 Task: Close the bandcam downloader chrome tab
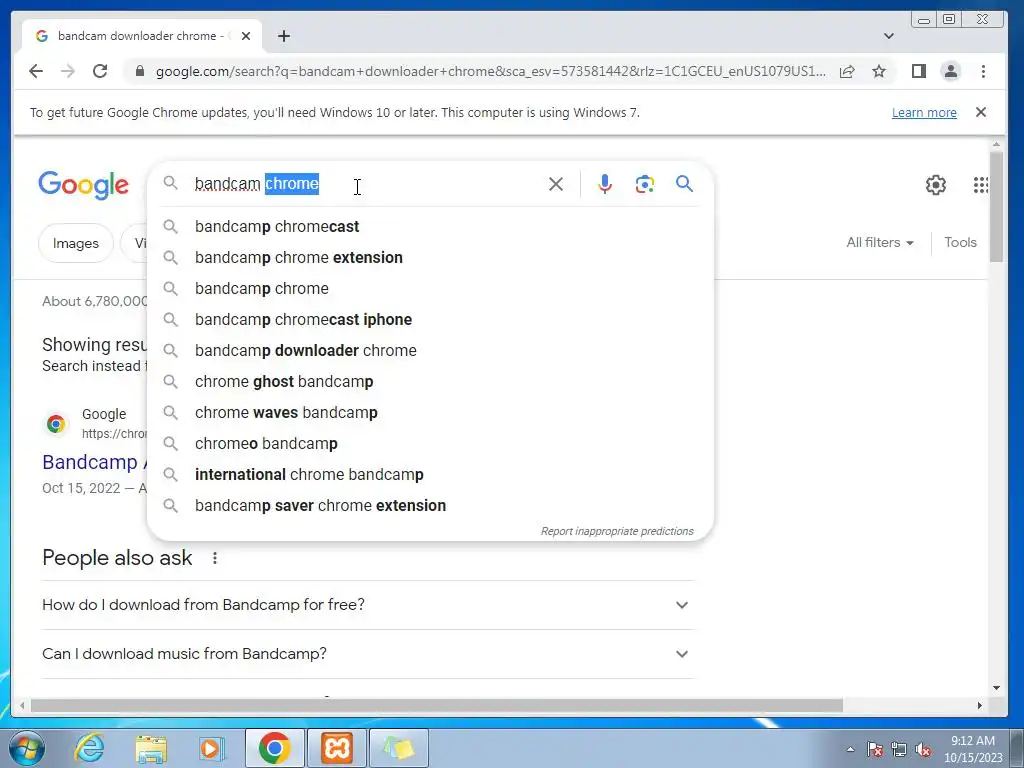246,36
